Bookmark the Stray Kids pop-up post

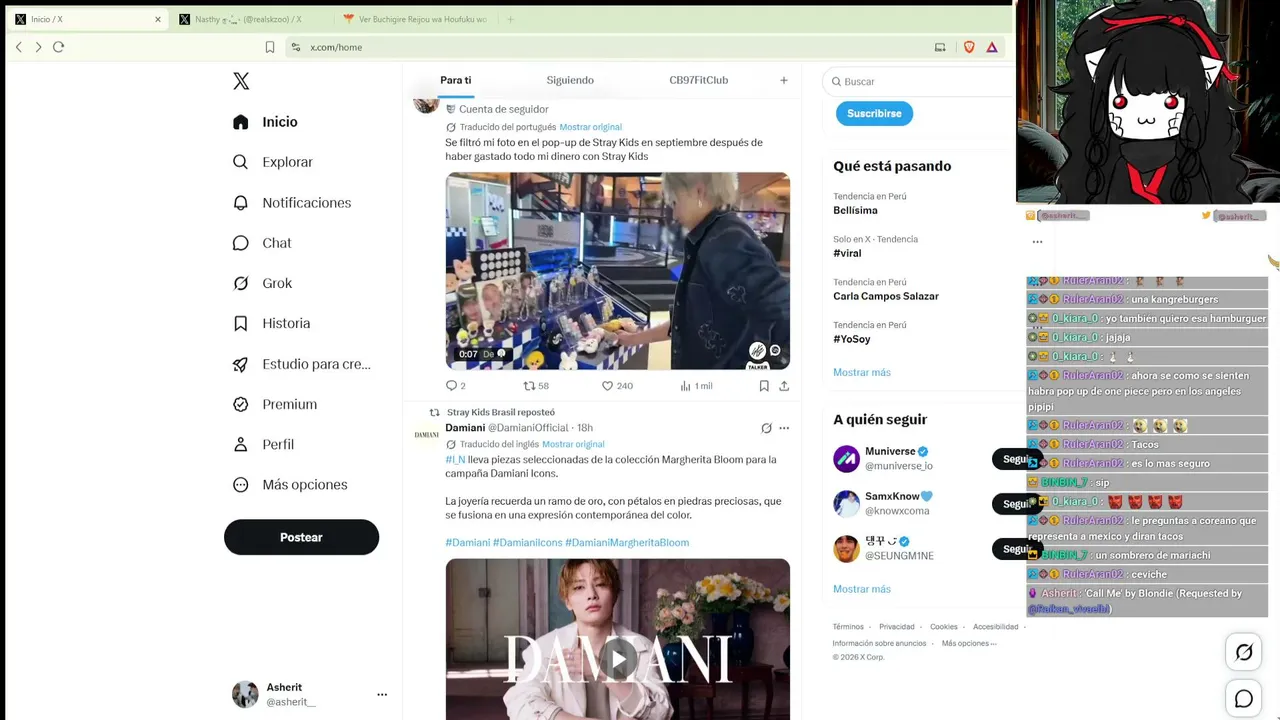[x=764, y=386]
